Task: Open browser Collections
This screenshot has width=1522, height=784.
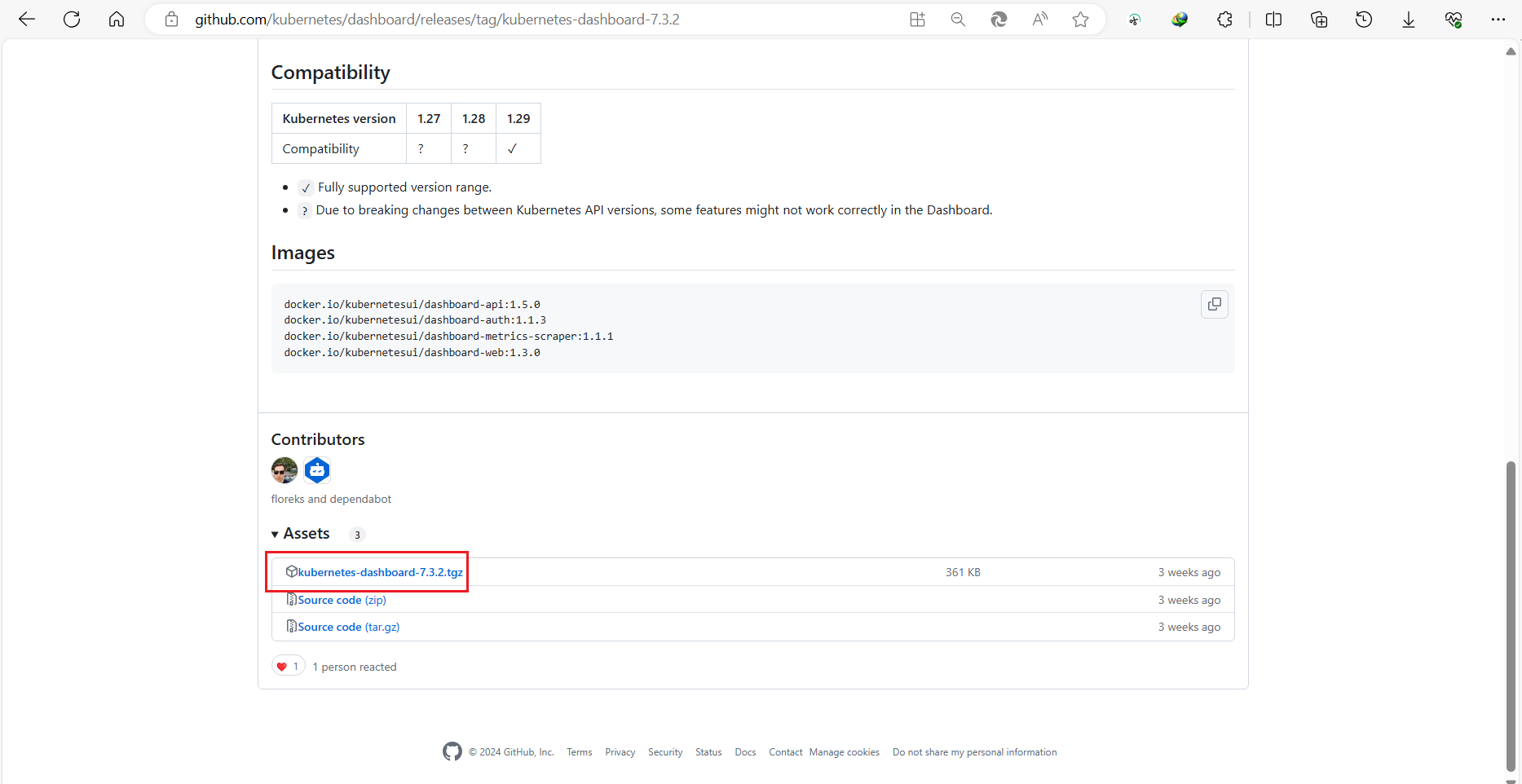Action: click(x=1319, y=20)
